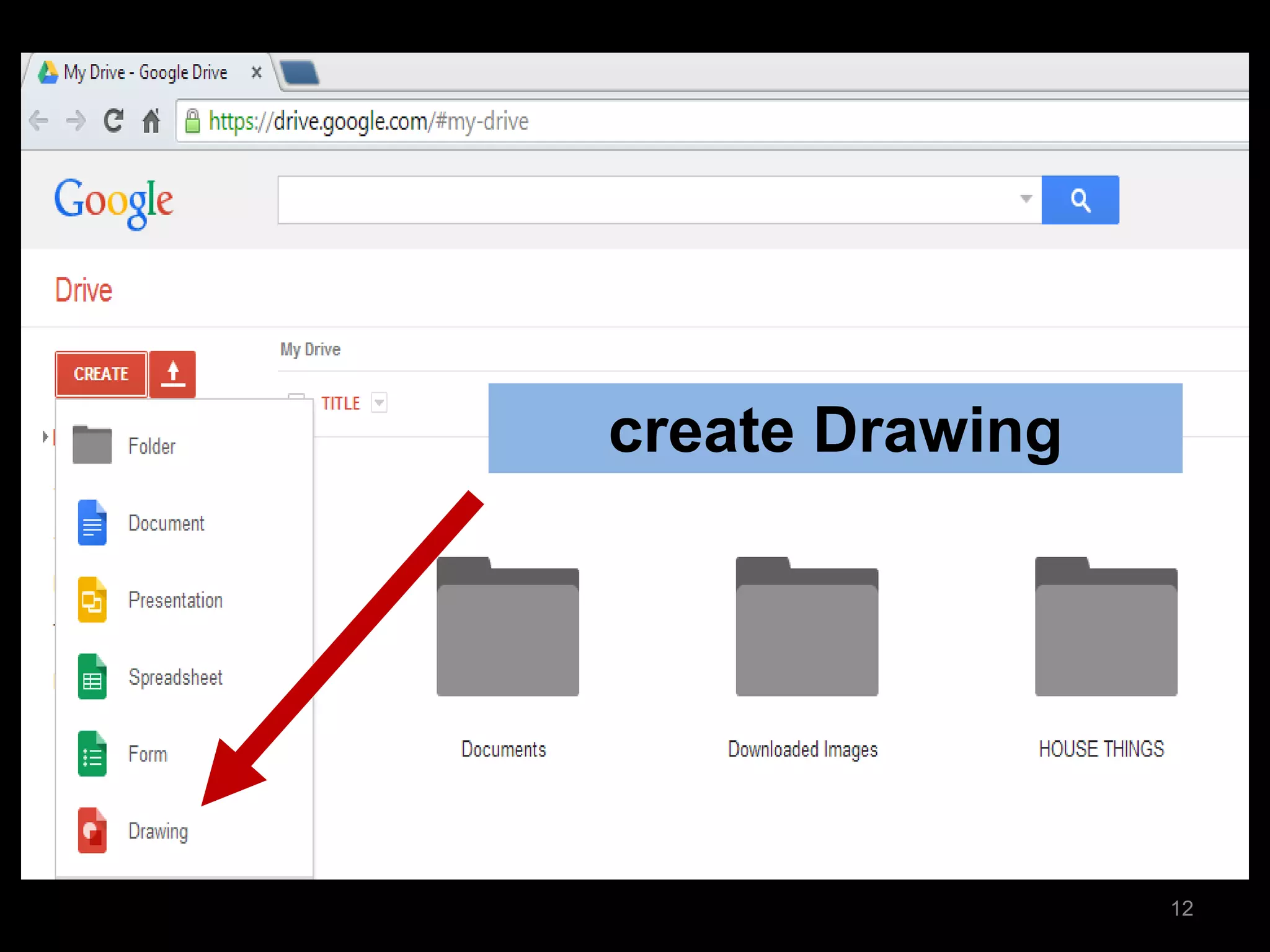Viewport: 1270px width, 952px height.
Task: Click the blue search magnifier button
Action: click(x=1080, y=200)
